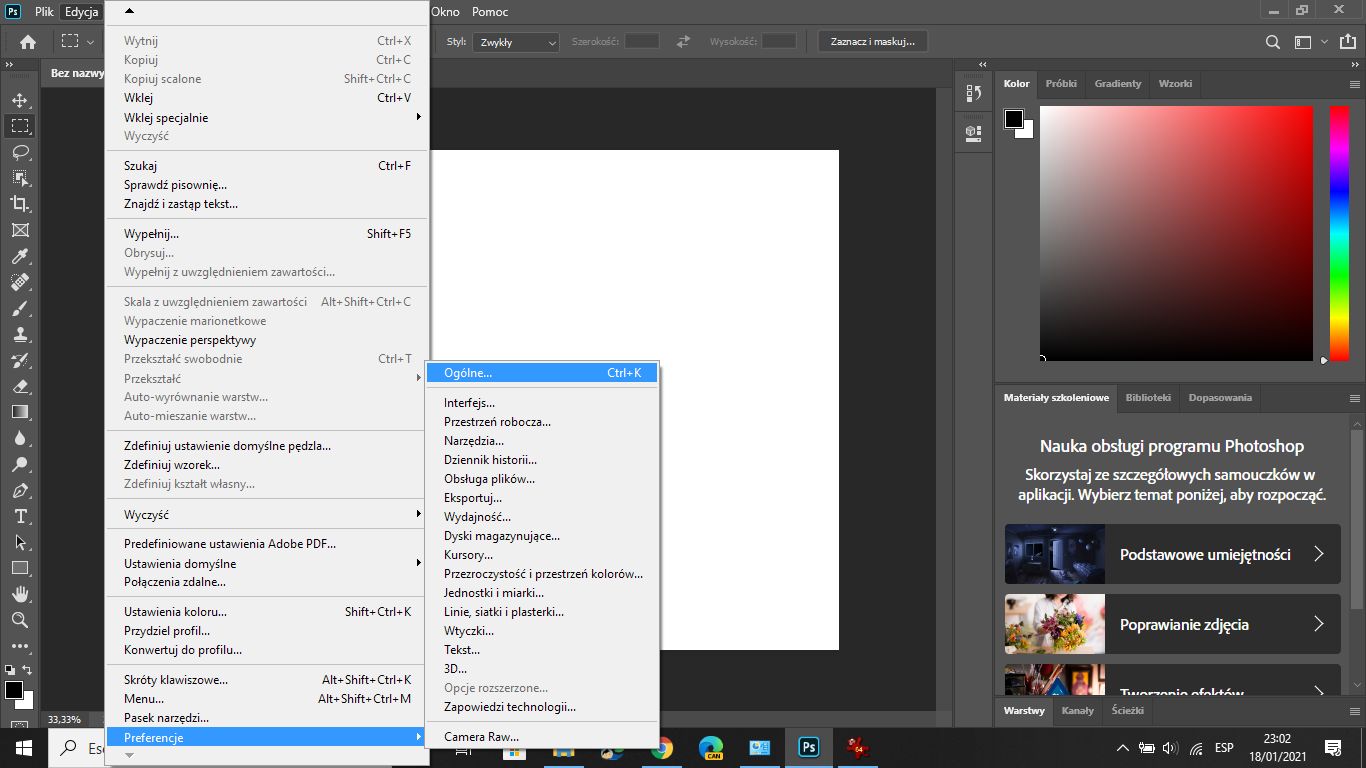This screenshot has width=1366, height=768.
Task: Select the Crop tool
Action: pos(19,204)
